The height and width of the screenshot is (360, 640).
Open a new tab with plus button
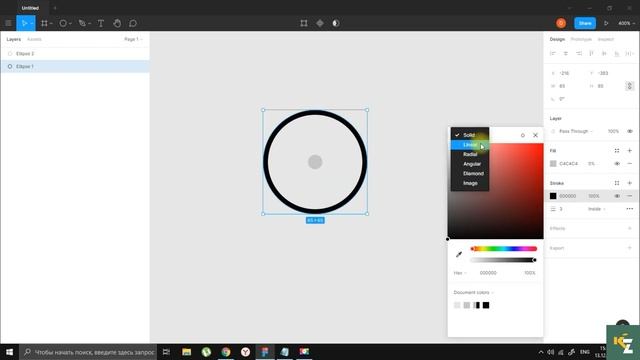click(55, 8)
